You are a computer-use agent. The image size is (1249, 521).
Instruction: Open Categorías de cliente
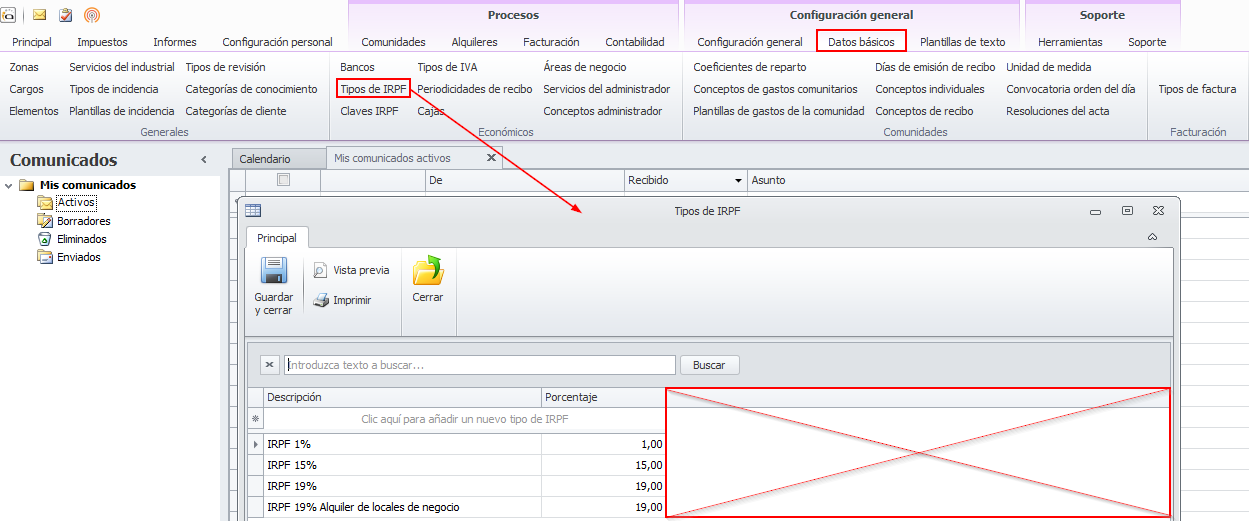pos(236,111)
